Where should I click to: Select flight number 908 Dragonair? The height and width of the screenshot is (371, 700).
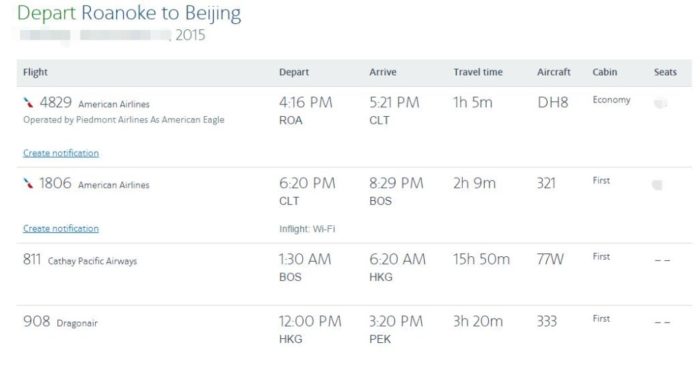coord(60,321)
